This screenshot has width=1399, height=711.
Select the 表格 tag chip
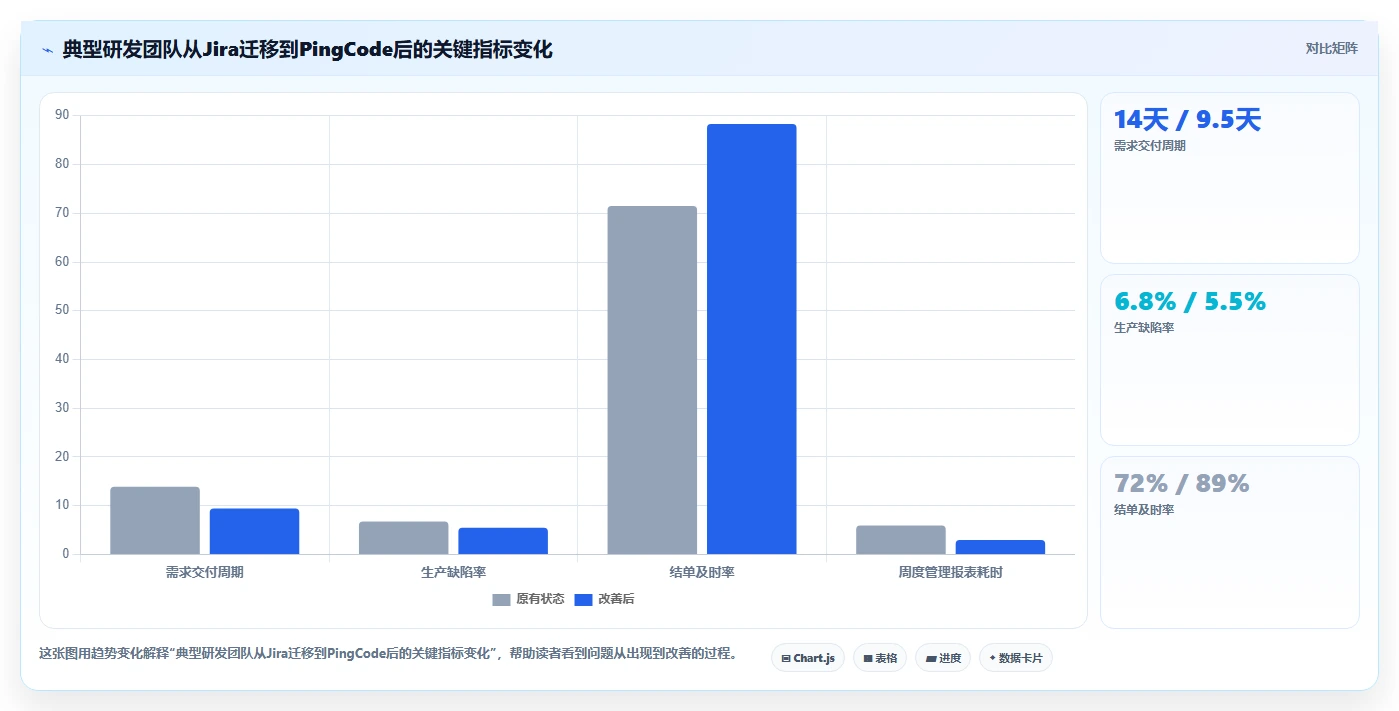pos(880,658)
